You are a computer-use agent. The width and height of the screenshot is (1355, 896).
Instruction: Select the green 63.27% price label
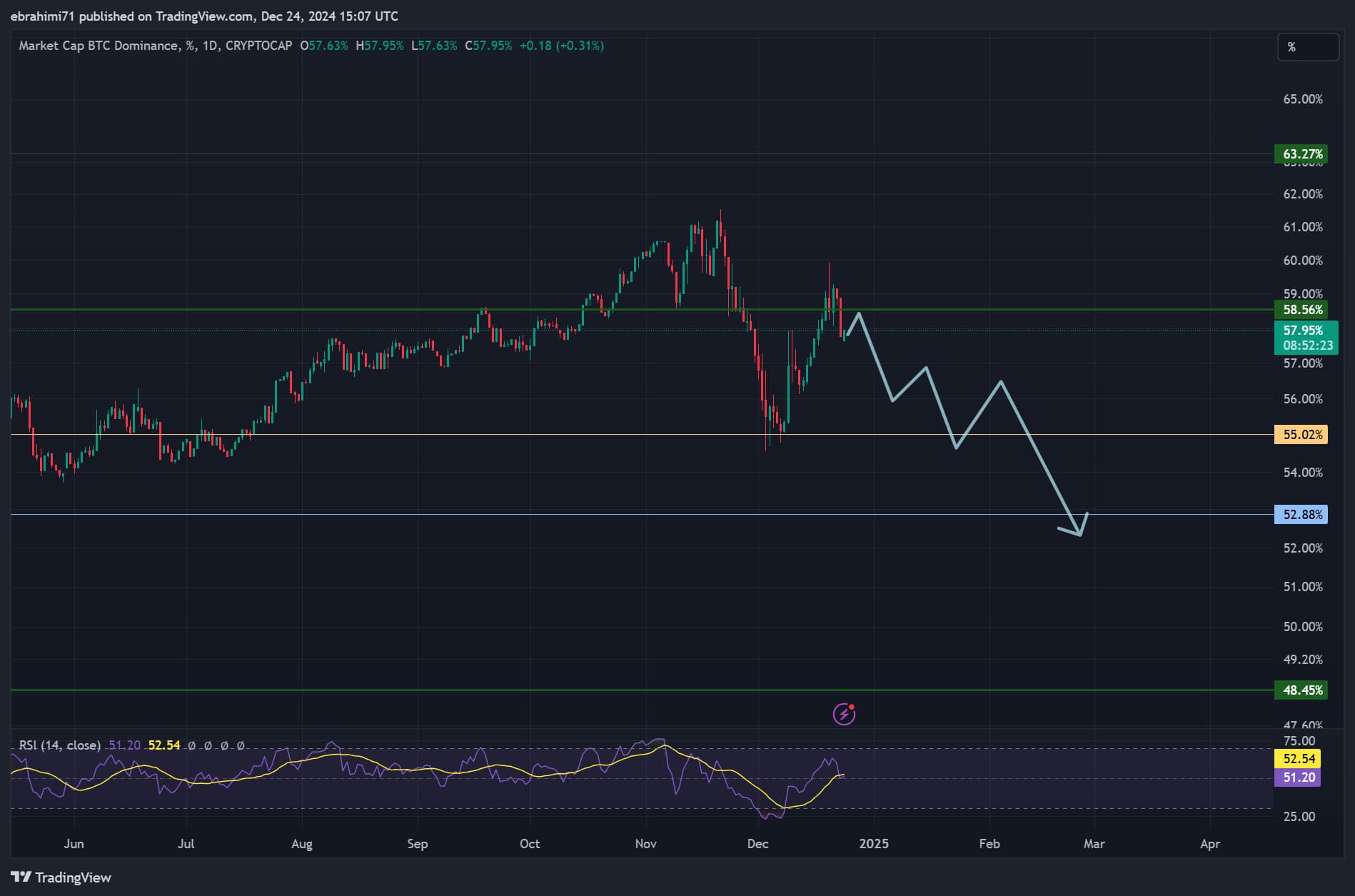[x=1302, y=154]
